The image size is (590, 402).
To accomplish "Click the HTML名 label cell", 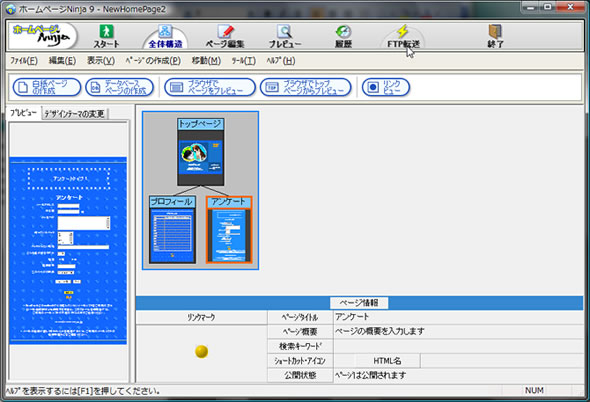I will pyautogui.click(x=387, y=361).
